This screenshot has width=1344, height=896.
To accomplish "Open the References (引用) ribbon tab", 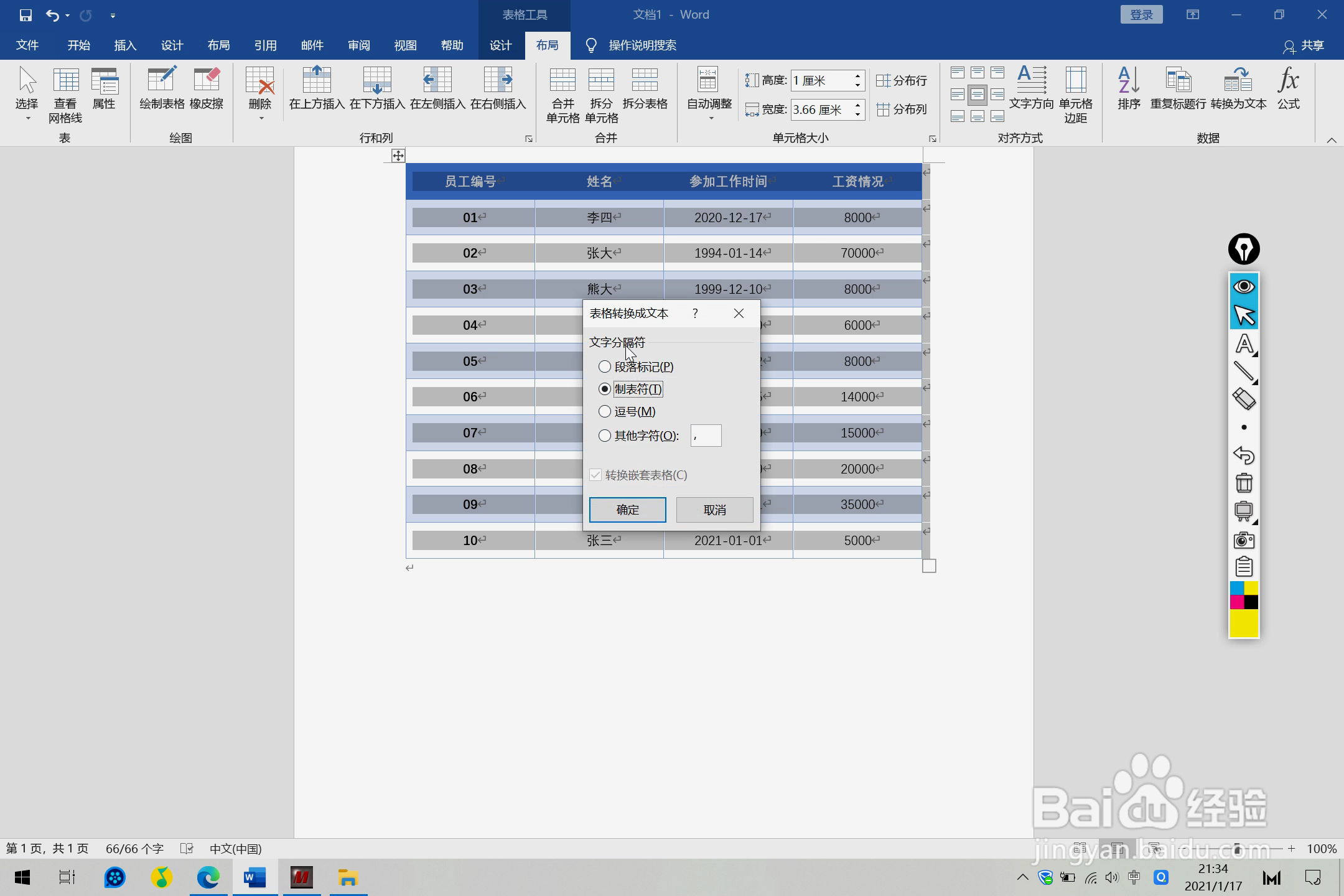I will [x=265, y=45].
